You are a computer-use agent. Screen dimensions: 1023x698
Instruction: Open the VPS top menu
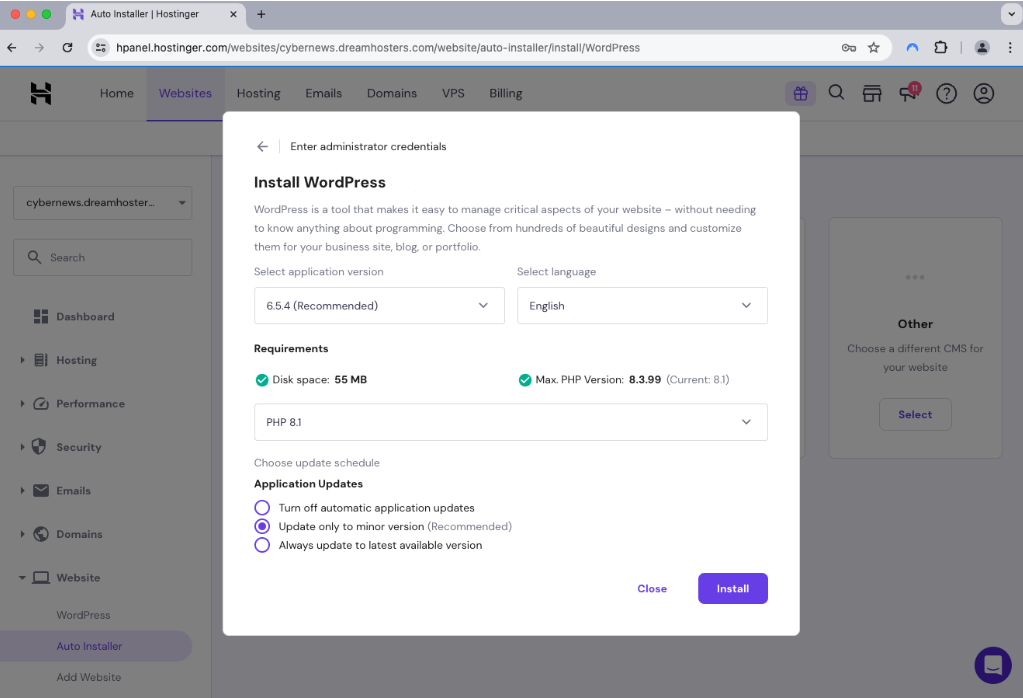click(453, 93)
